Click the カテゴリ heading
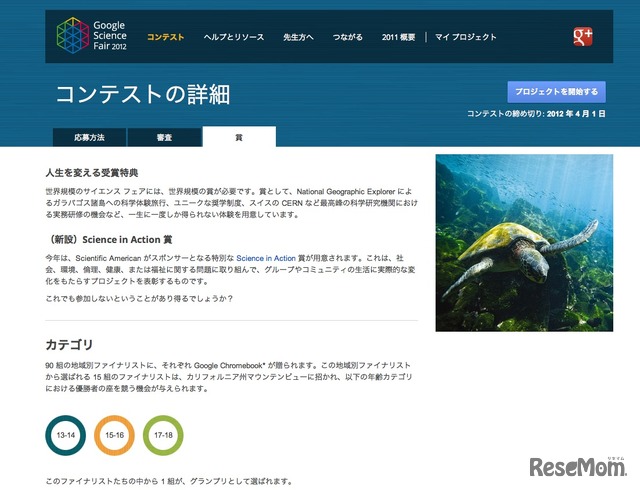Screen dimensions: 640x490 69,345
